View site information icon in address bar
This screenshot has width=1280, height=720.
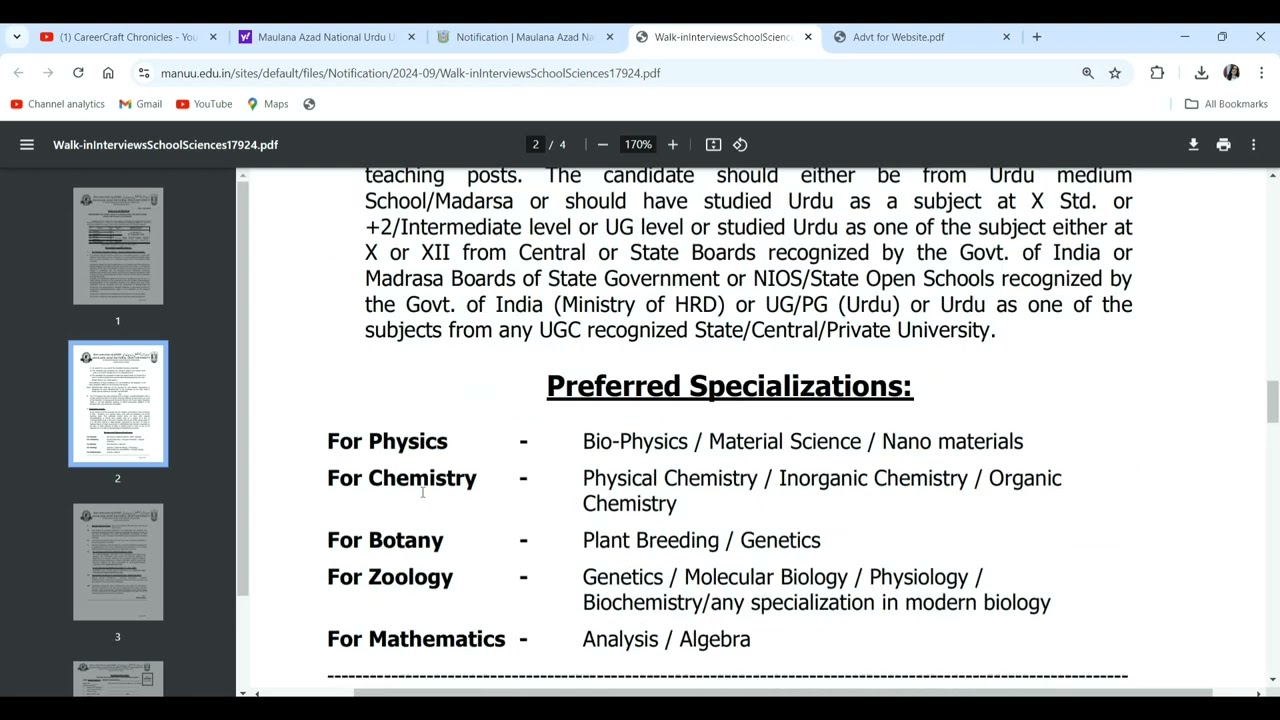144,73
